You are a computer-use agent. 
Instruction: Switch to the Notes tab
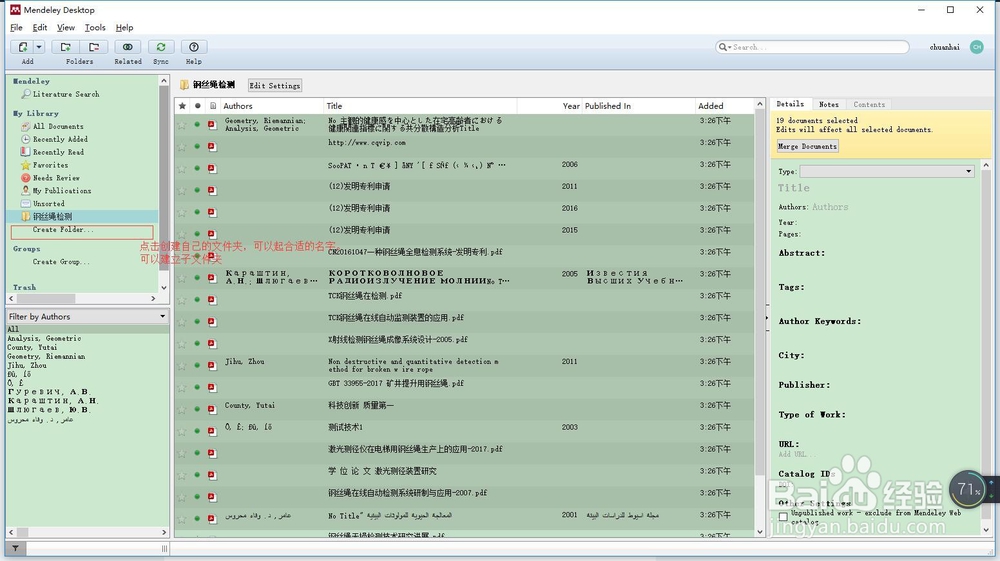(x=828, y=105)
